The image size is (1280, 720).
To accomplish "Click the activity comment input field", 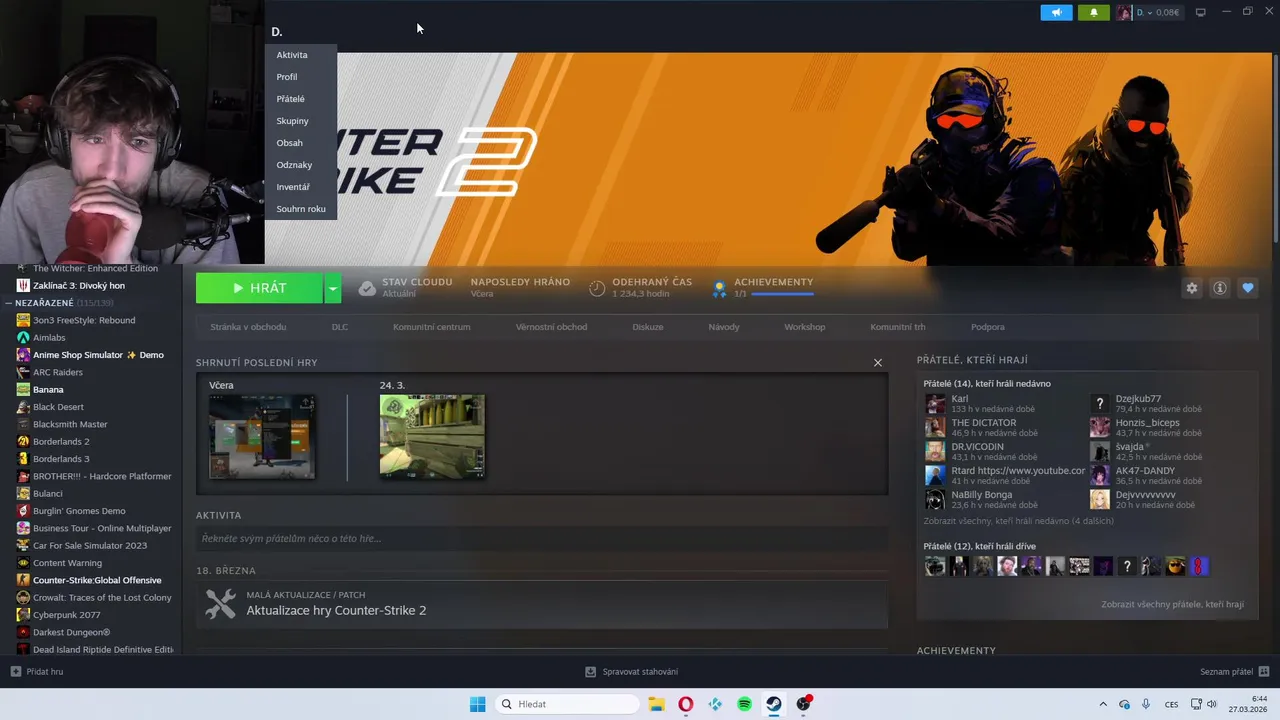I will pos(542,539).
